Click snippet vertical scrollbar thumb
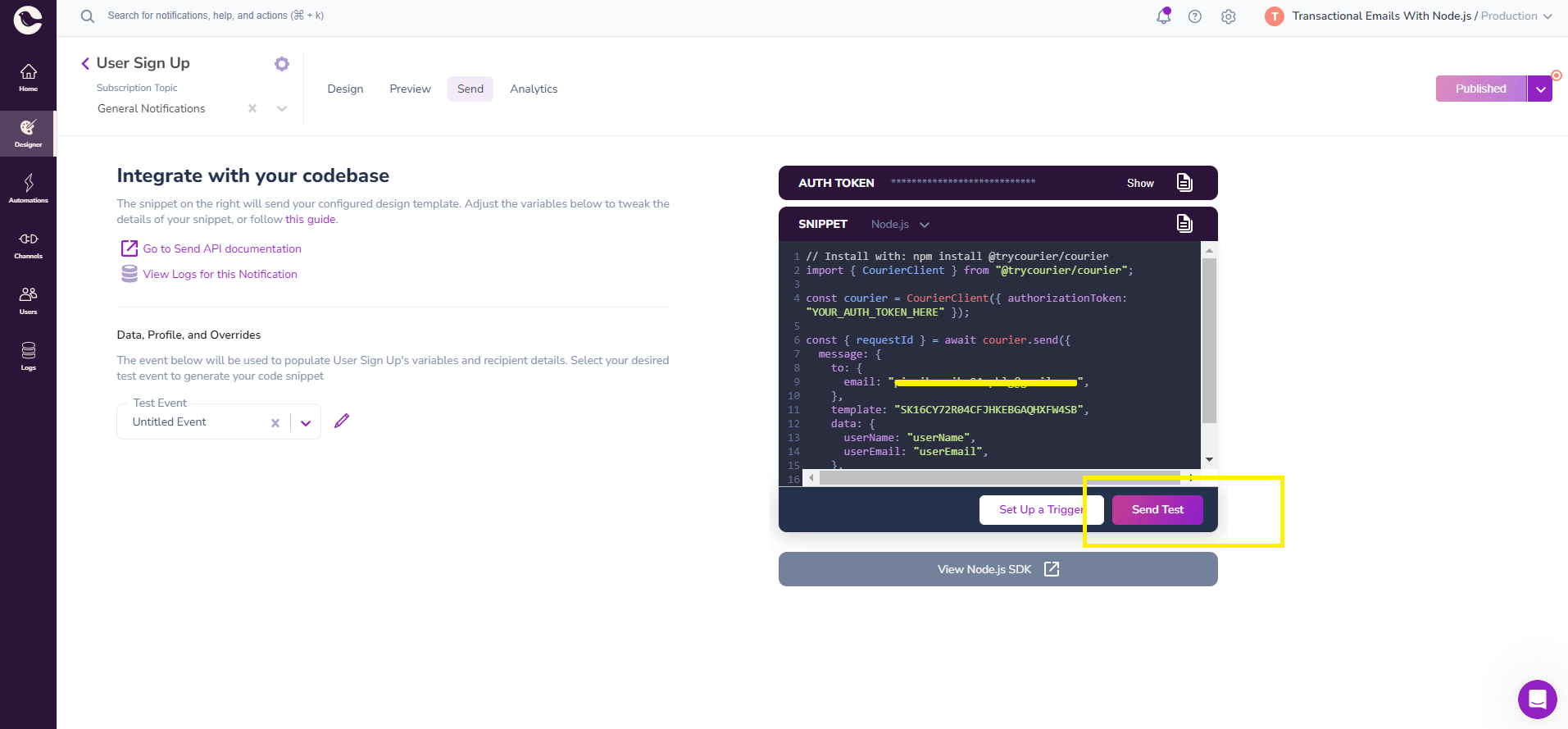Image resolution: width=1568 pixels, height=729 pixels. coord(1209,340)
